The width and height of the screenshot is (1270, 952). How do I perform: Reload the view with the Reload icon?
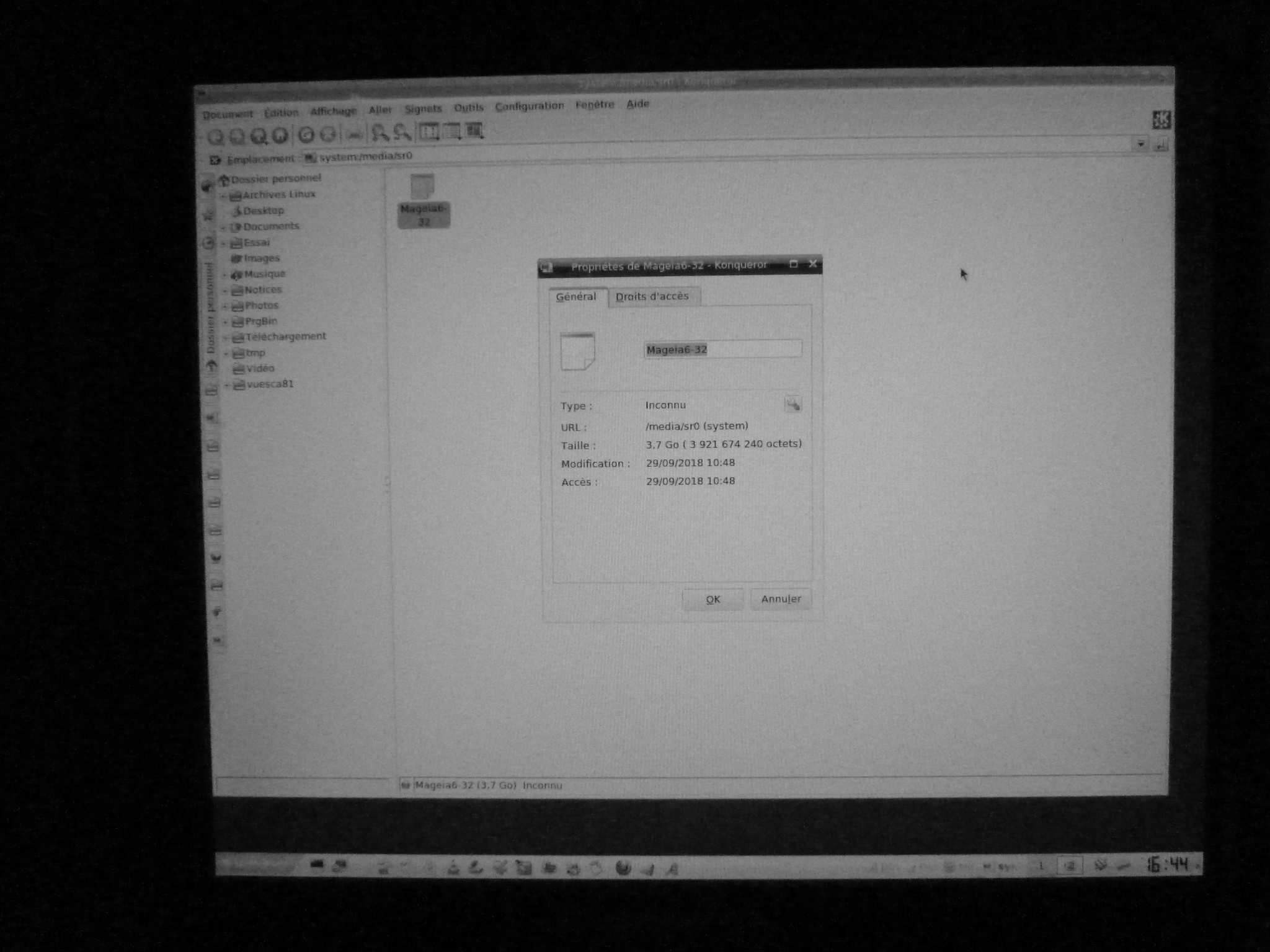tap(306, 134)
